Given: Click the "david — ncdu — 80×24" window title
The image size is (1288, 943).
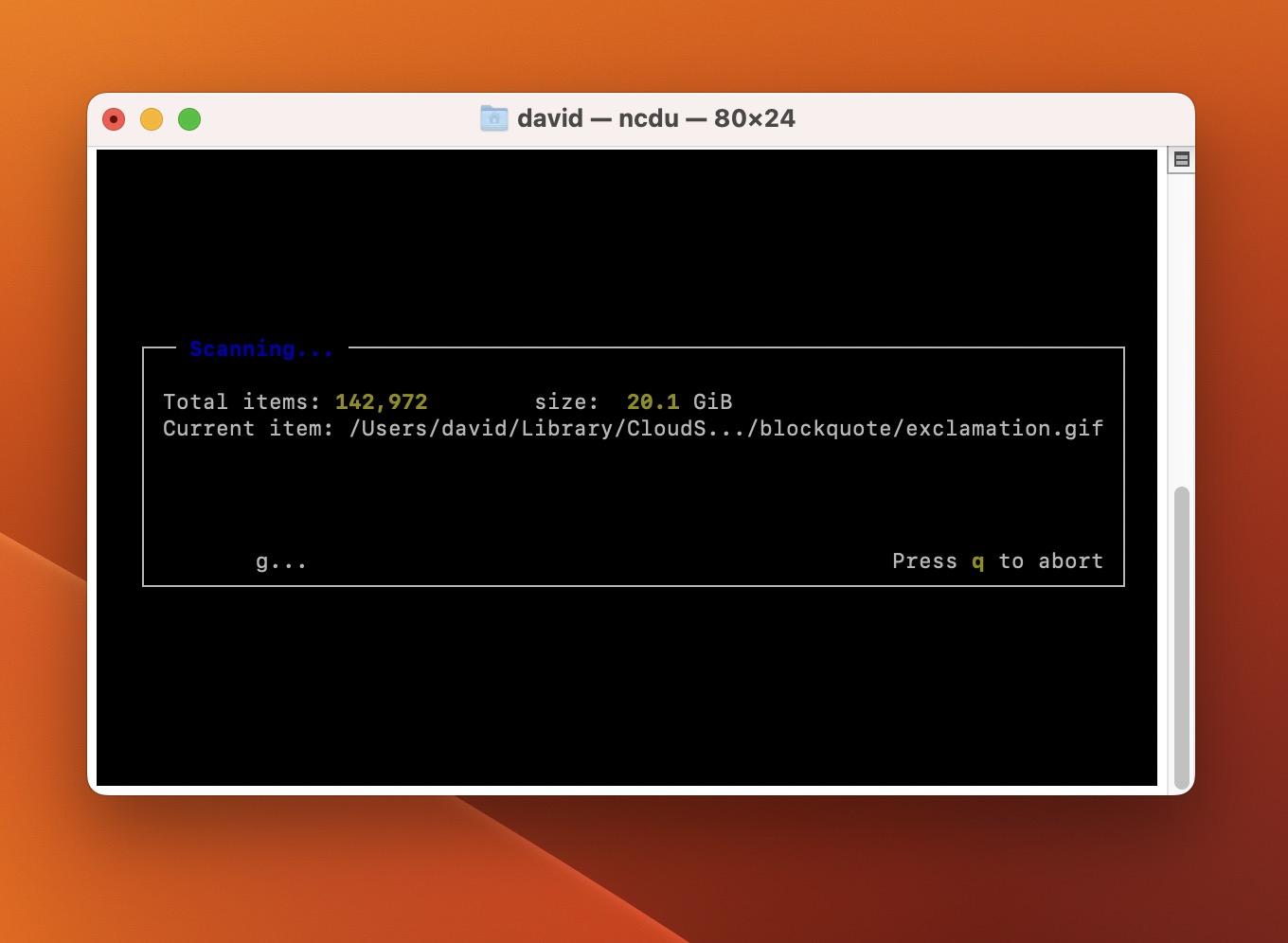Looking at the screenshot, I should tap(656, 118).
